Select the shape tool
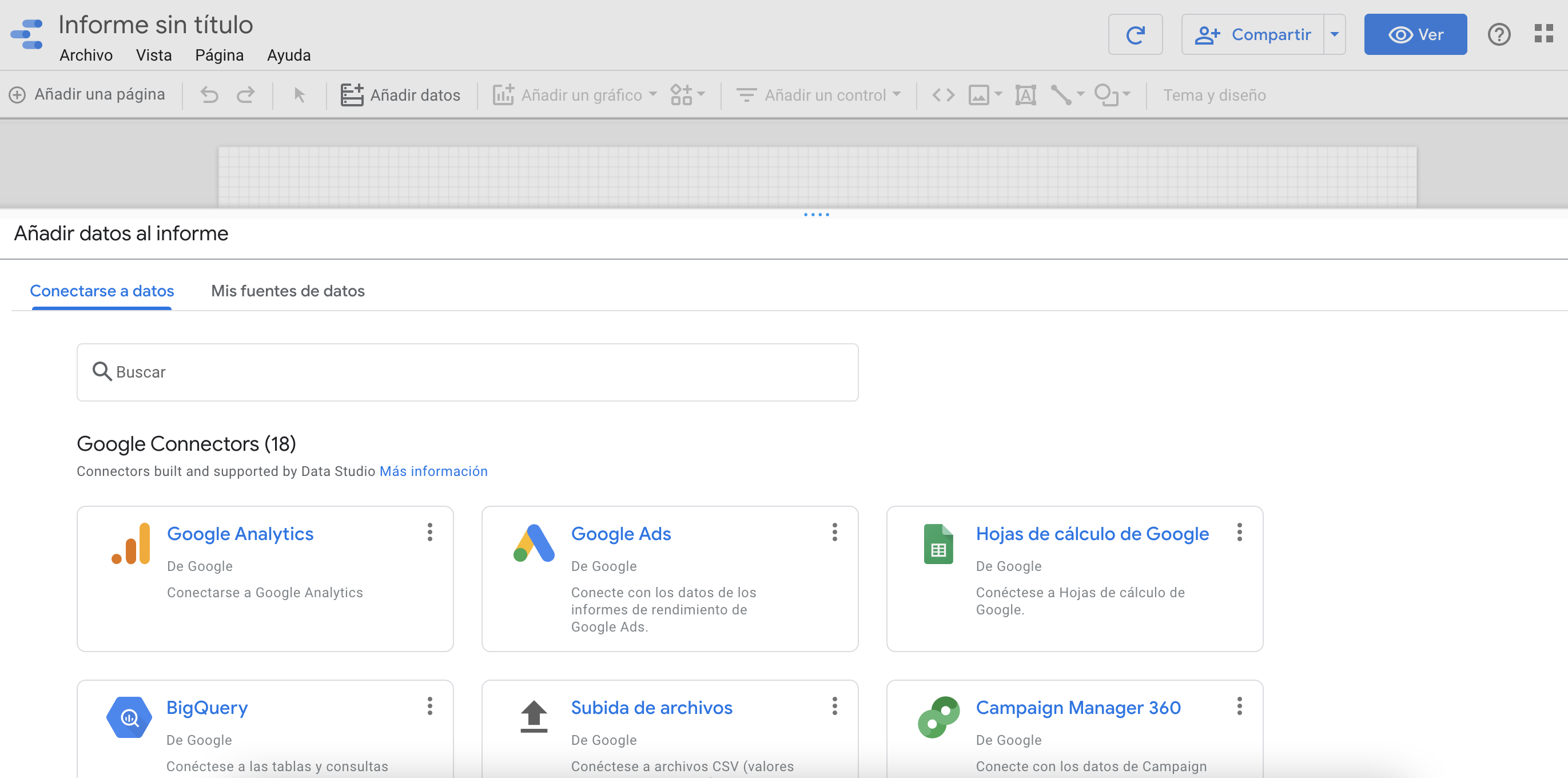Image resolution: width=1568 pixels, height=778 pixels. [1105, 95]
